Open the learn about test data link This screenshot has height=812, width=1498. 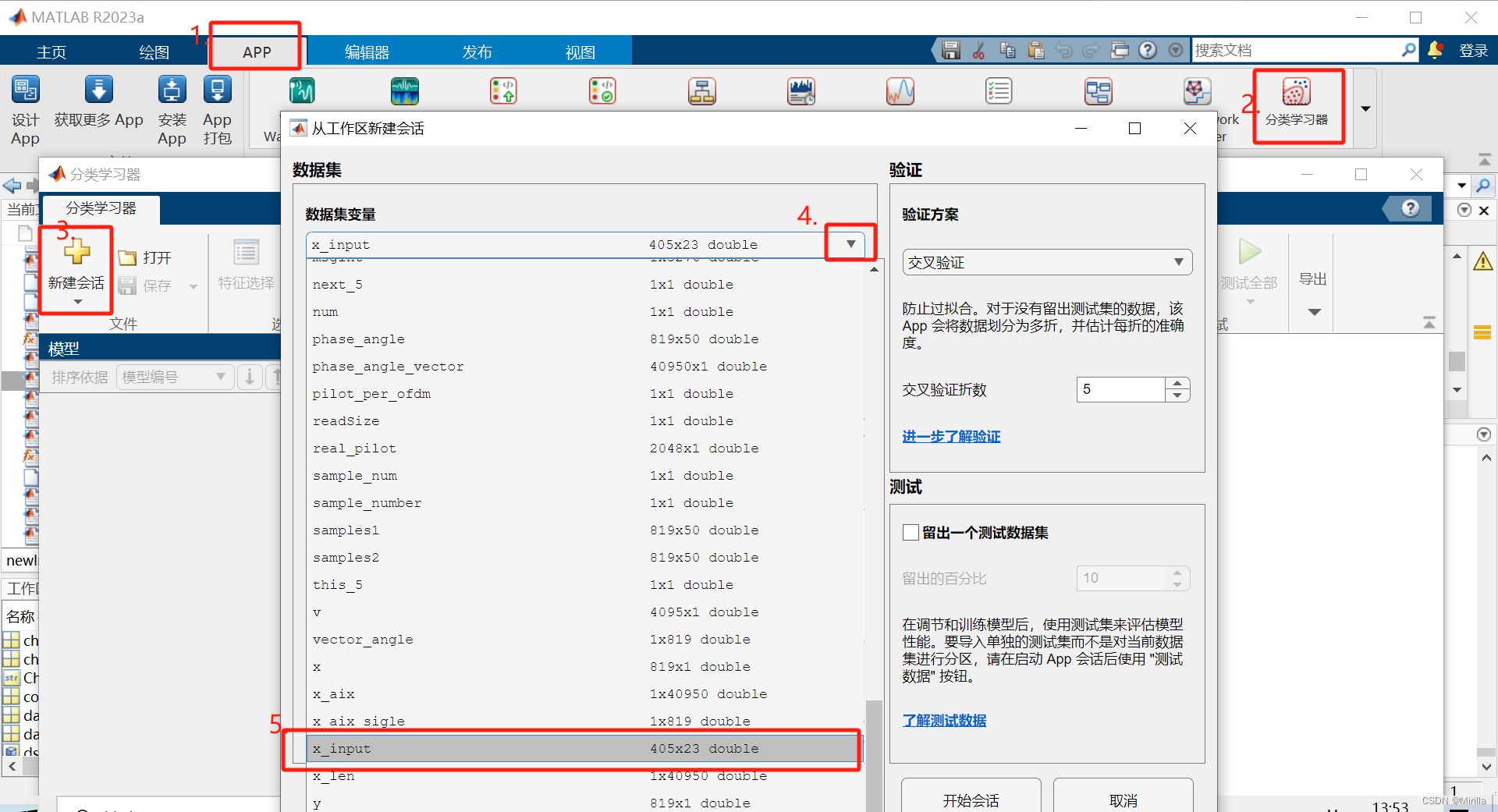coord(944,721)
